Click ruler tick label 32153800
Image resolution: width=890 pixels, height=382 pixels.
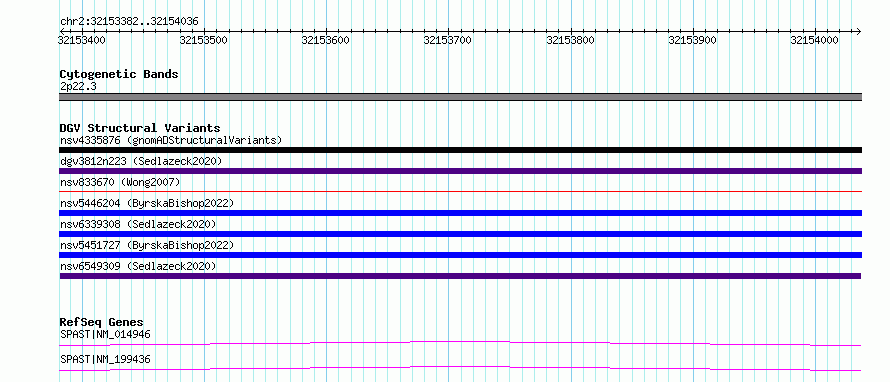(x=570, y=40)
